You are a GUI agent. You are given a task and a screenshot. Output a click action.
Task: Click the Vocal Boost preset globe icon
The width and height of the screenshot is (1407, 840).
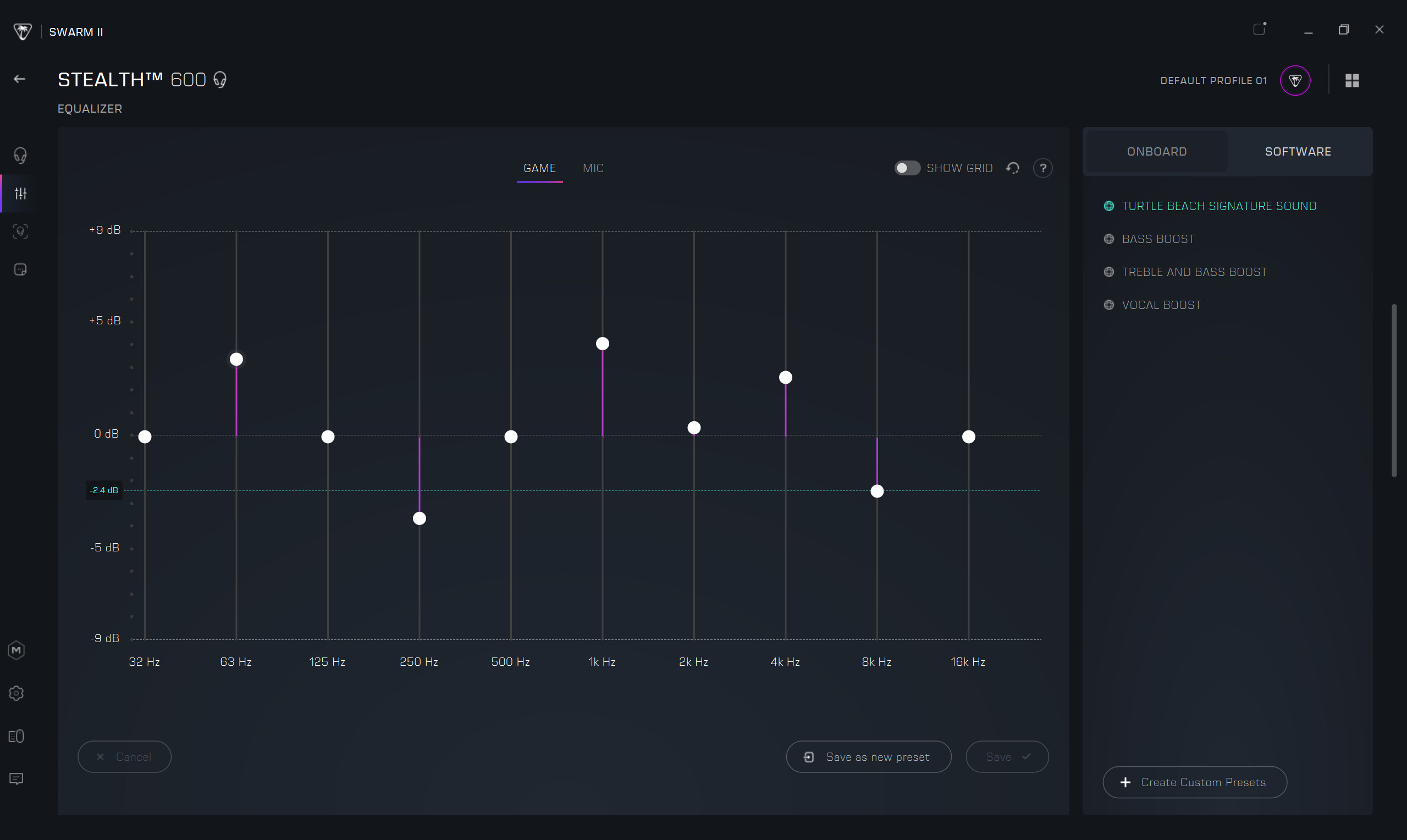point(1109,305)
